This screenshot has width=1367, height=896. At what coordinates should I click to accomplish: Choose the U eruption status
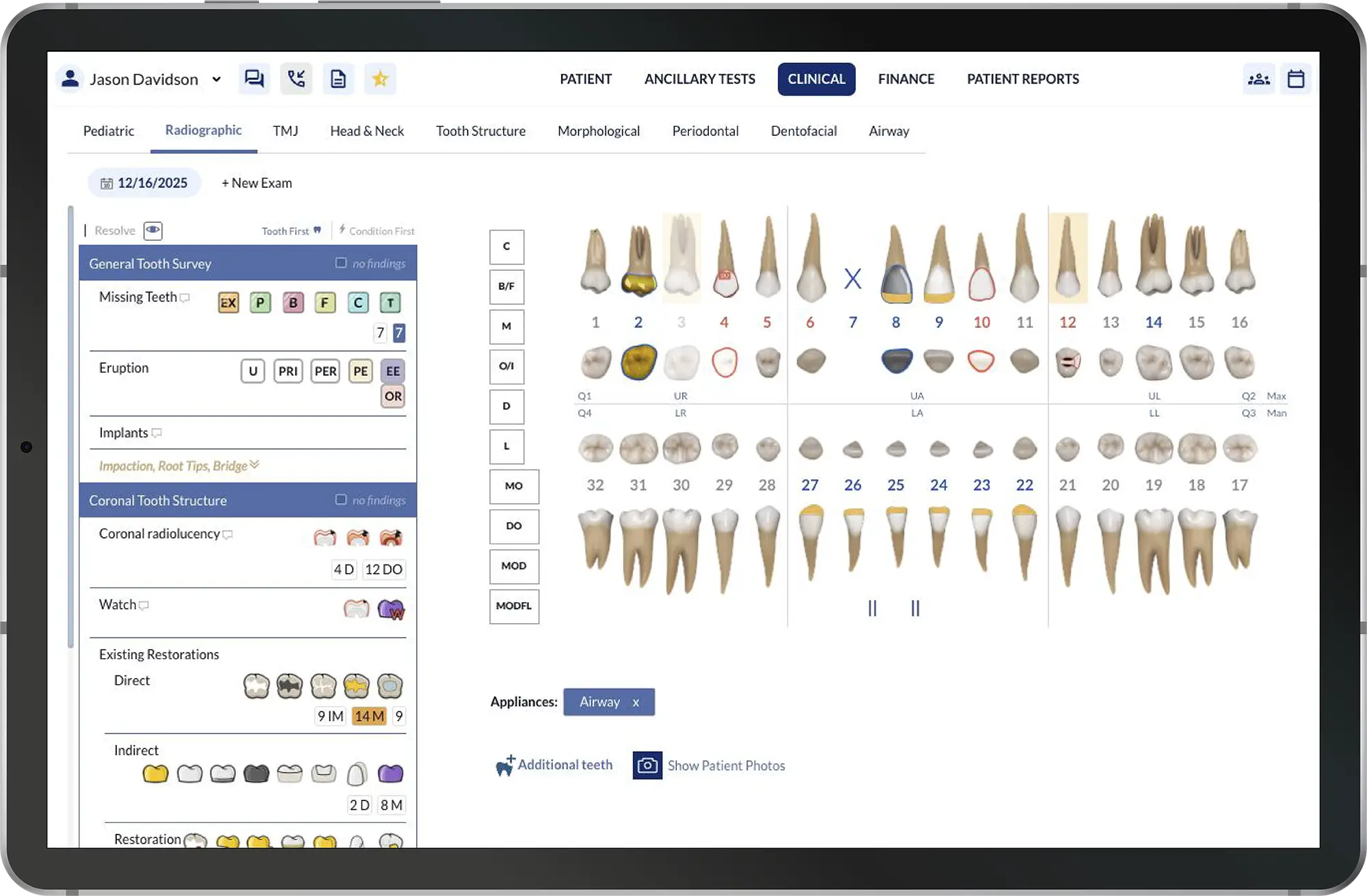click(x=253, y=371)
